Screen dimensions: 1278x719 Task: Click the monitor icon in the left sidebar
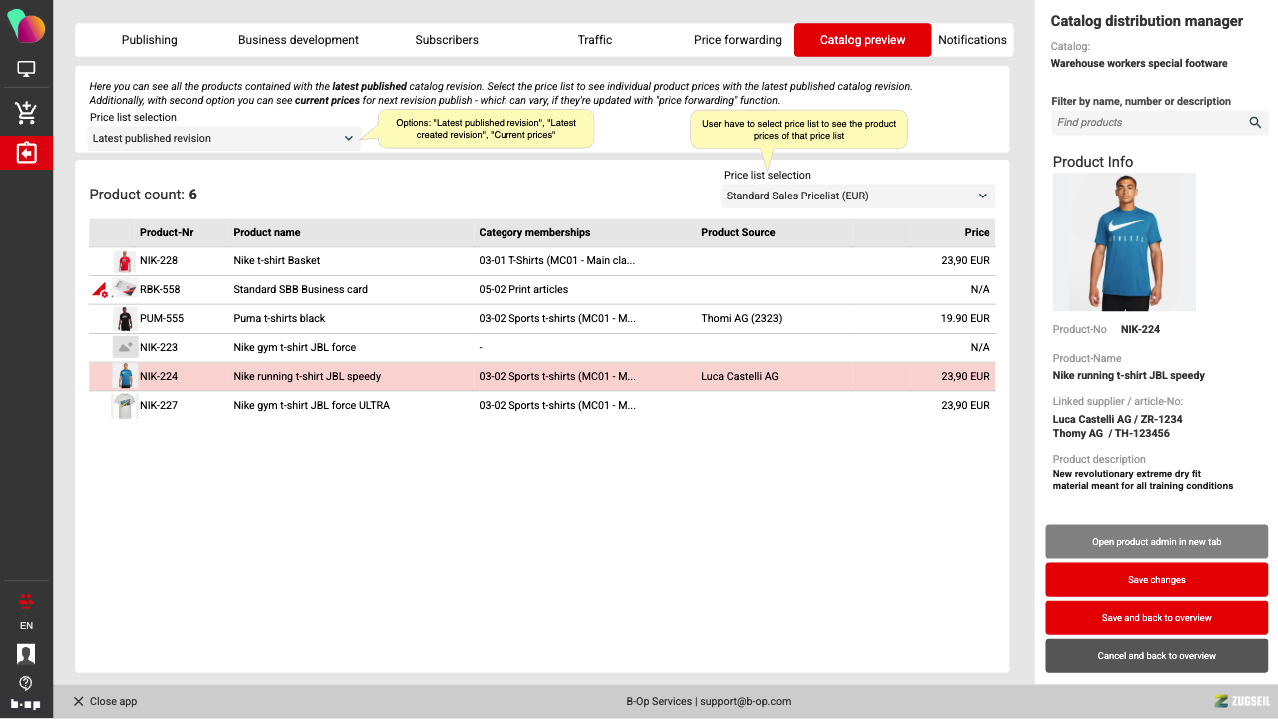pos(26,70)
